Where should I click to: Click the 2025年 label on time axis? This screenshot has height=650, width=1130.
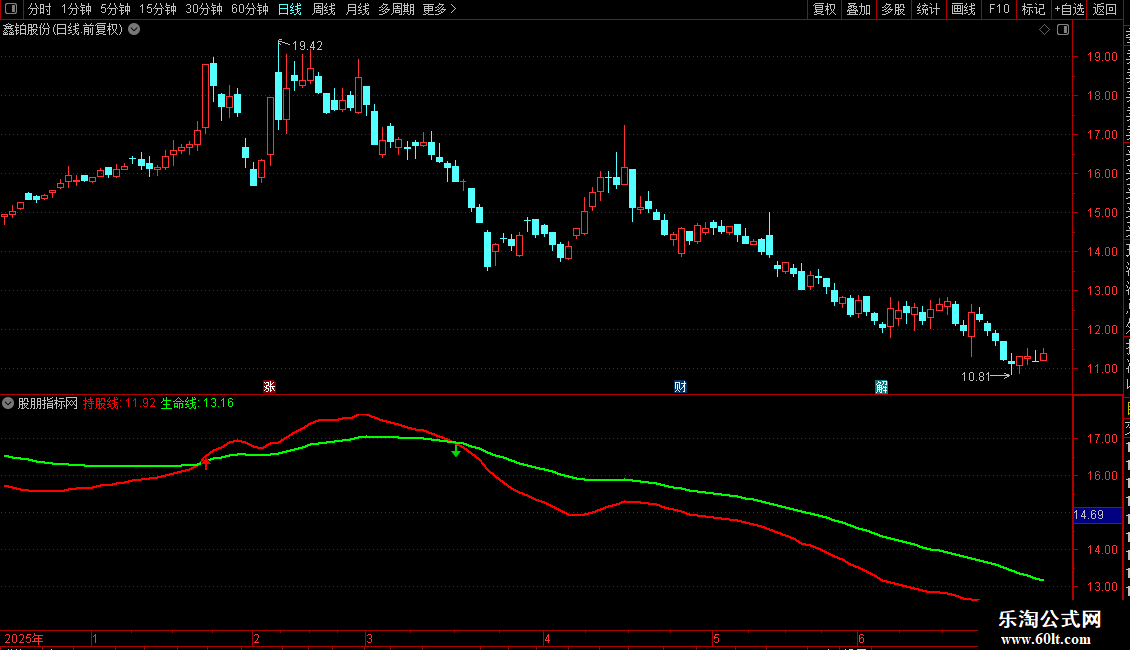click(x=24, y=638)
